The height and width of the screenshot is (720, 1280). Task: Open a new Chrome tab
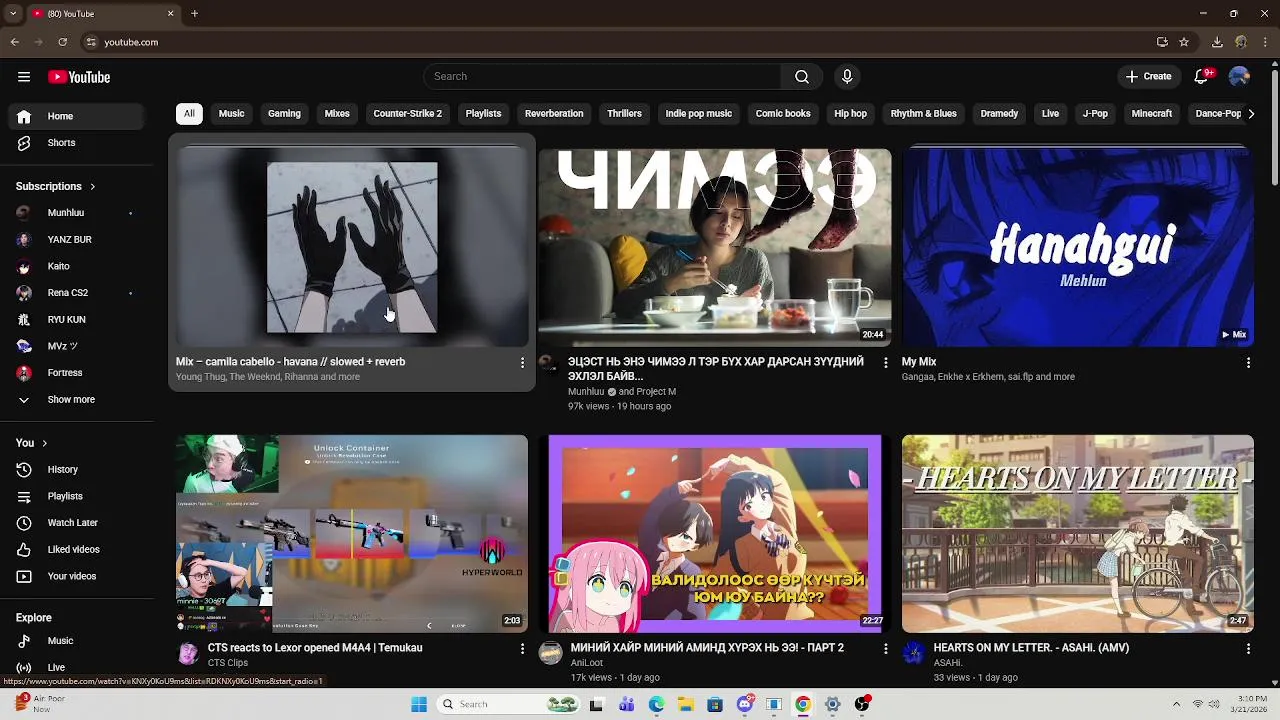click(195, 13)
